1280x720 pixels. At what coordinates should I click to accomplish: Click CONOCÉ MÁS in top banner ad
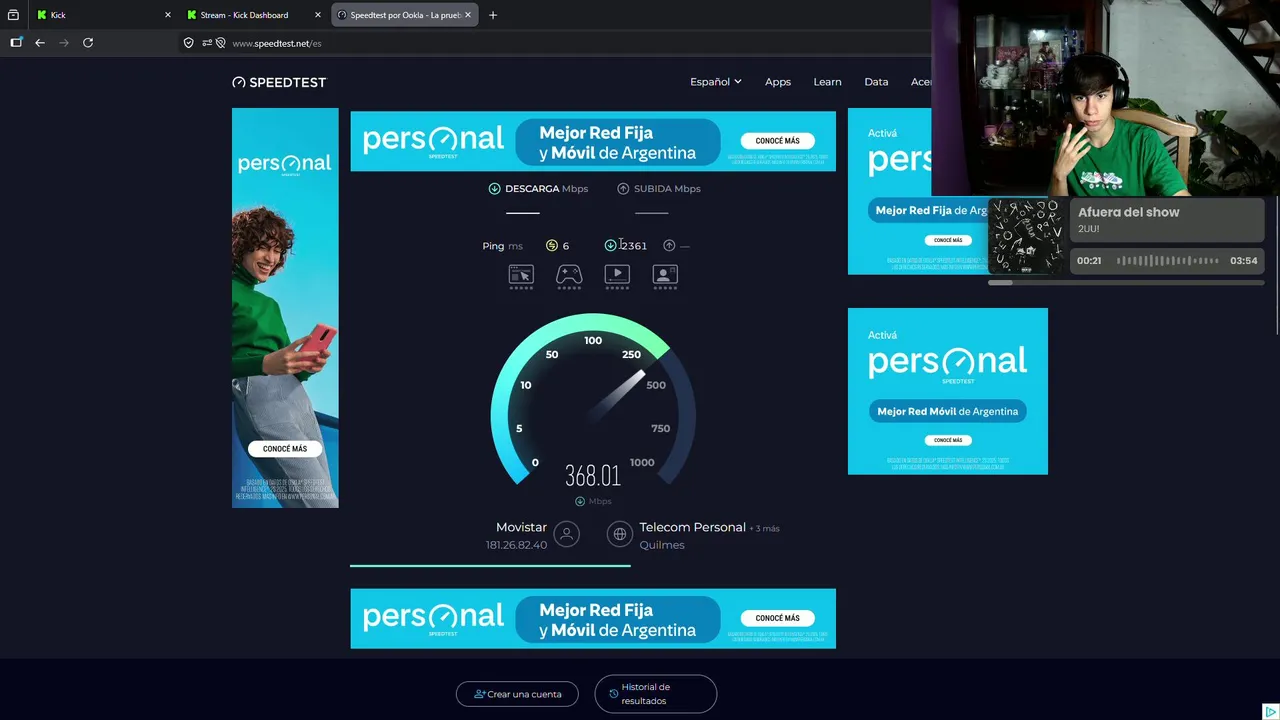[777, 141]
